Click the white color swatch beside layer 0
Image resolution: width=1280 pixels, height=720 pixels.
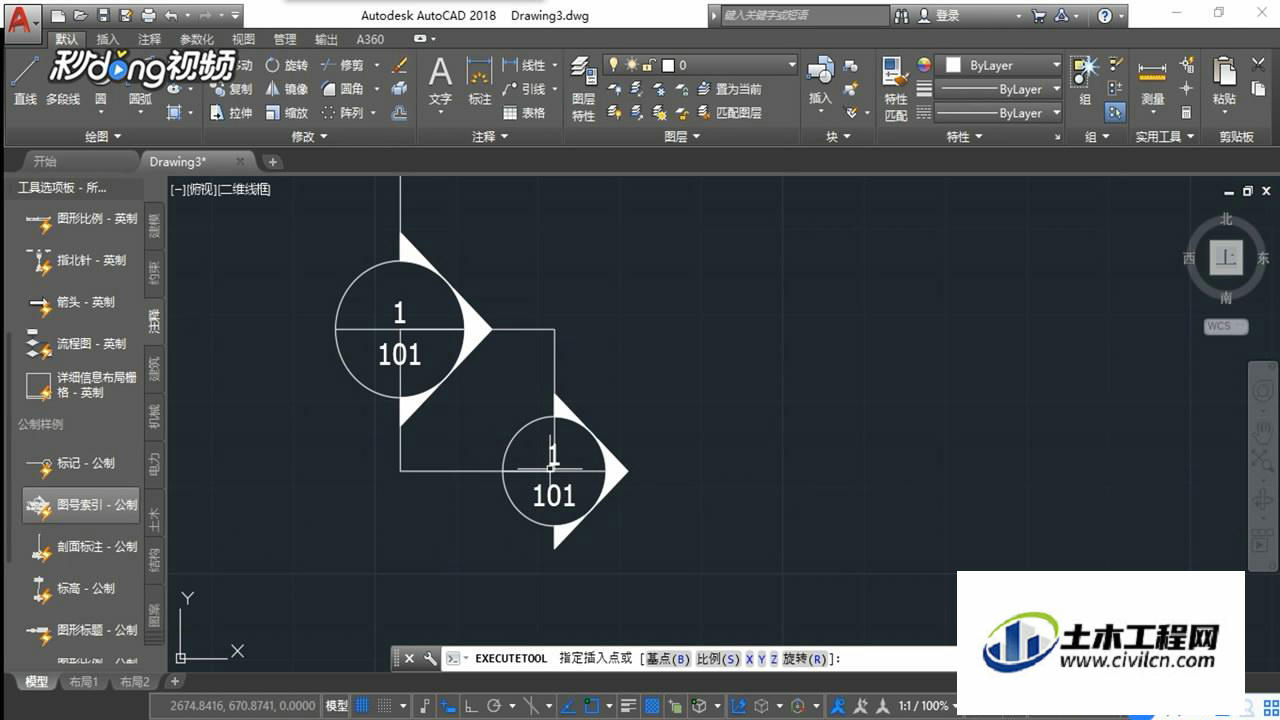(667, 65)
